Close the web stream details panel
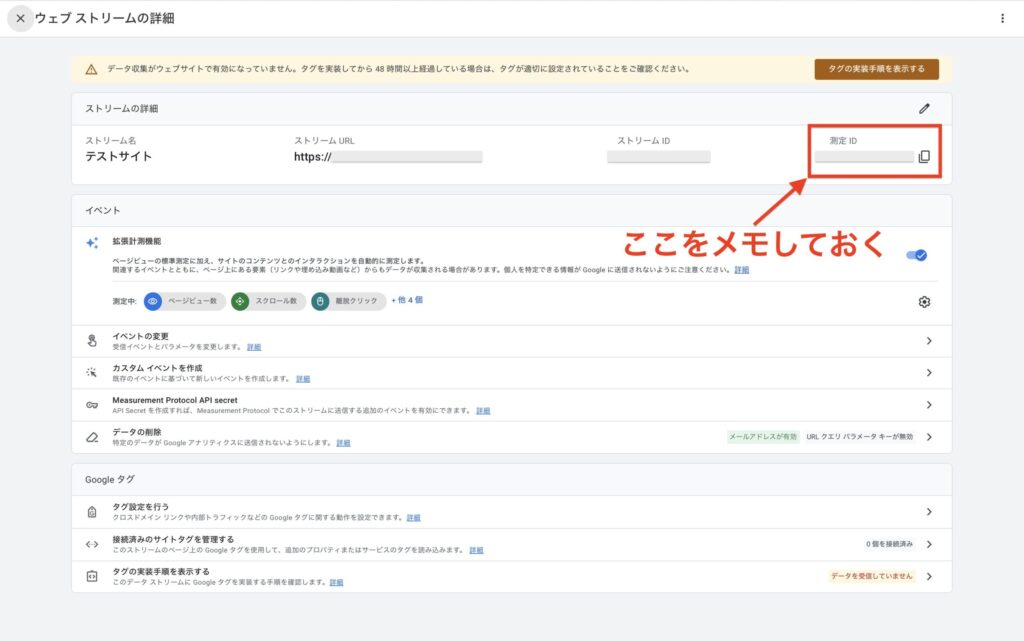Image resolution: width=1024 pixels, height=641 pixels. [20, 18]
